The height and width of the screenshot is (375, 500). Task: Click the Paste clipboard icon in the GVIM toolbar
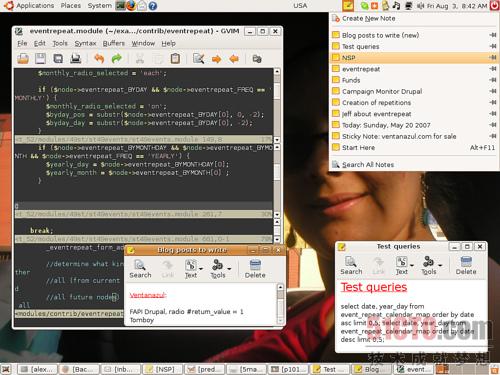pos(175,59)
